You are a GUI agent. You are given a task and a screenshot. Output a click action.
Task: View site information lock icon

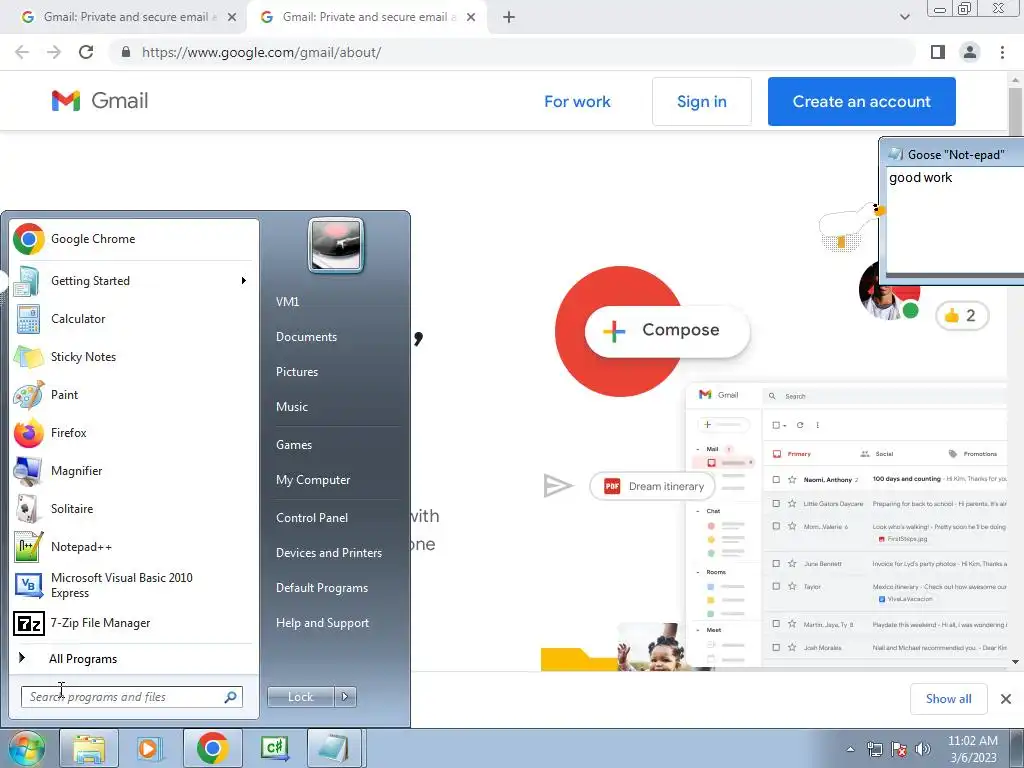(x=126, y=52)
